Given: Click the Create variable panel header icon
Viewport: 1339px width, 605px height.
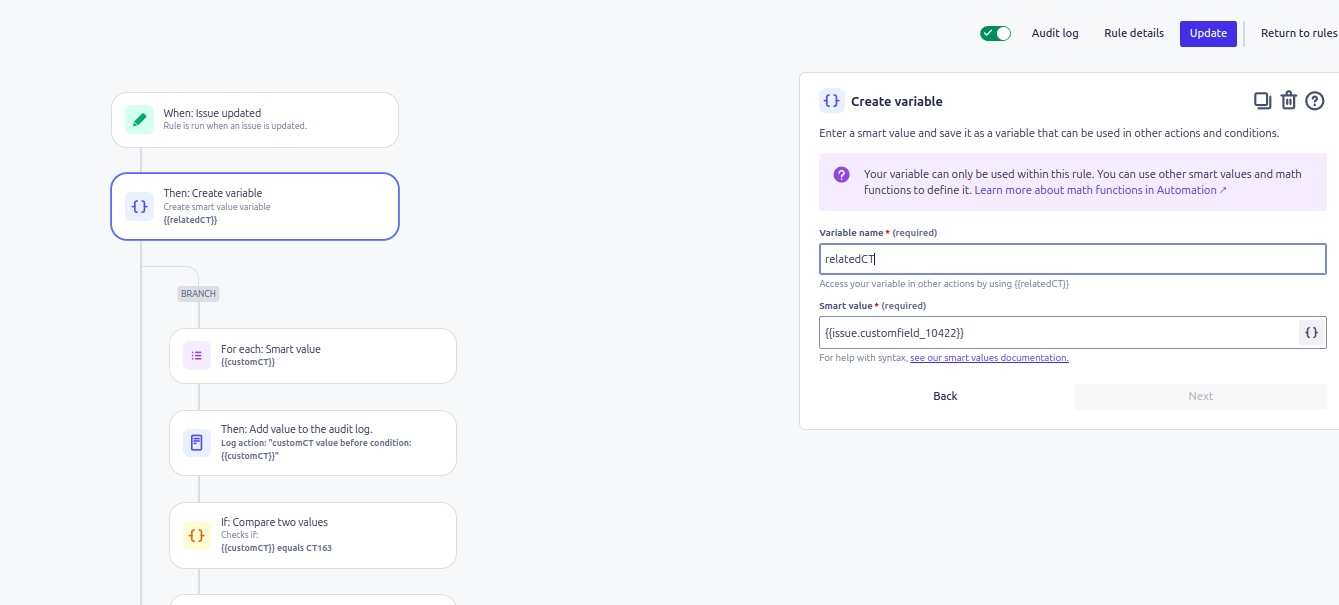Looking at the screenshot, I should [x=832, y=101].
